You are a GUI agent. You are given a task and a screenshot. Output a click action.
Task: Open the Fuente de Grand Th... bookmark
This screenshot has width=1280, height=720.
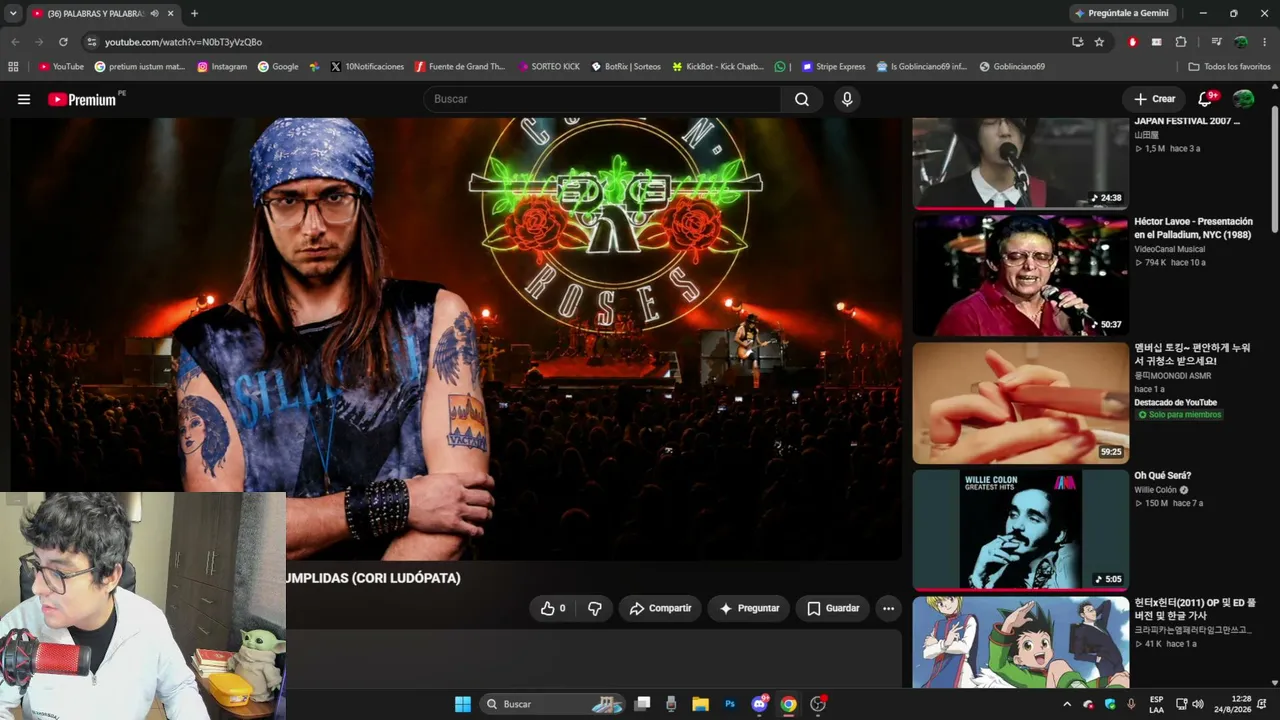pyautogui.click(x=459, y=67)
